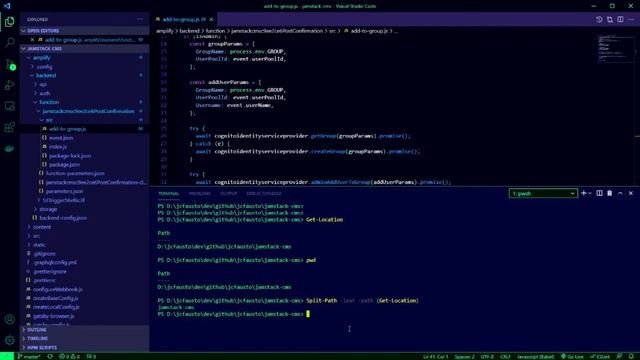Close add-to-group.js in Open Editors list
The image size is (640, 360).
click(32, 40)
